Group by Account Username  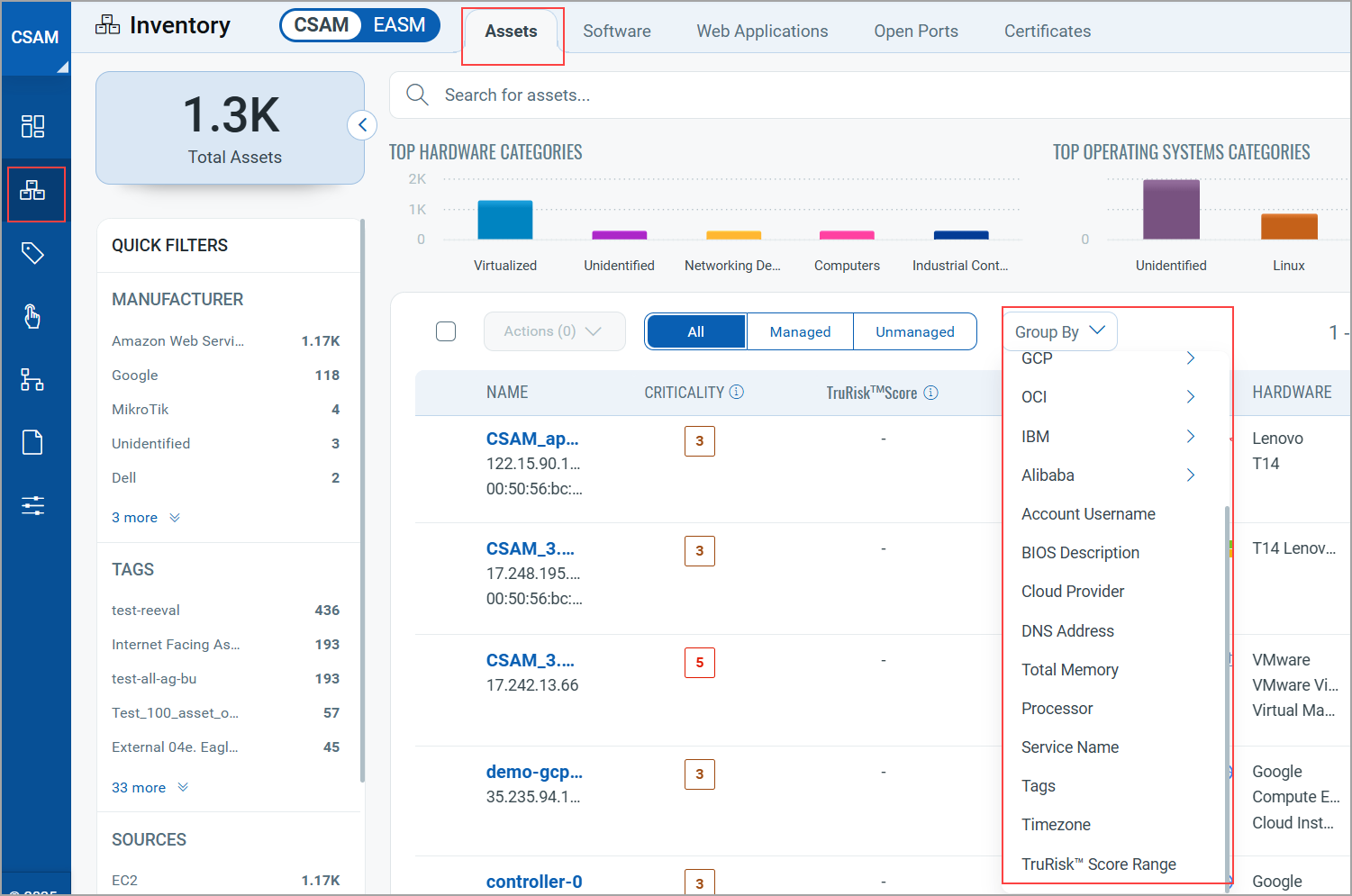click(x=1088, y=514)
